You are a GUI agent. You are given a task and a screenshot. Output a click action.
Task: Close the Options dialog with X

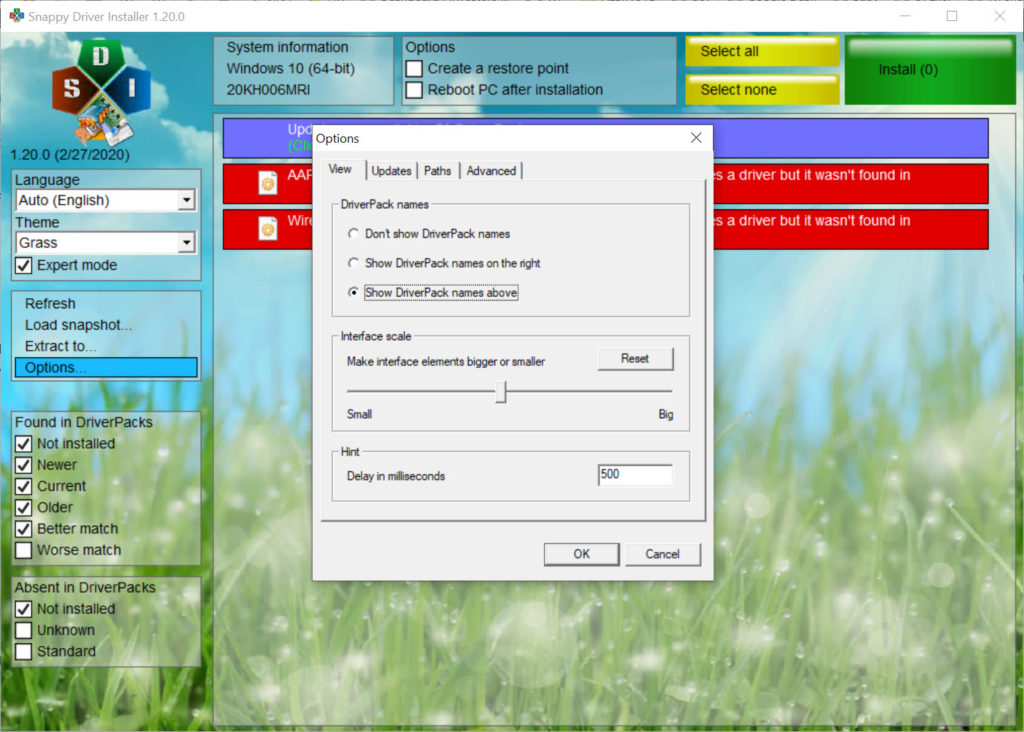pyautogui.click(x=696, y=138)
